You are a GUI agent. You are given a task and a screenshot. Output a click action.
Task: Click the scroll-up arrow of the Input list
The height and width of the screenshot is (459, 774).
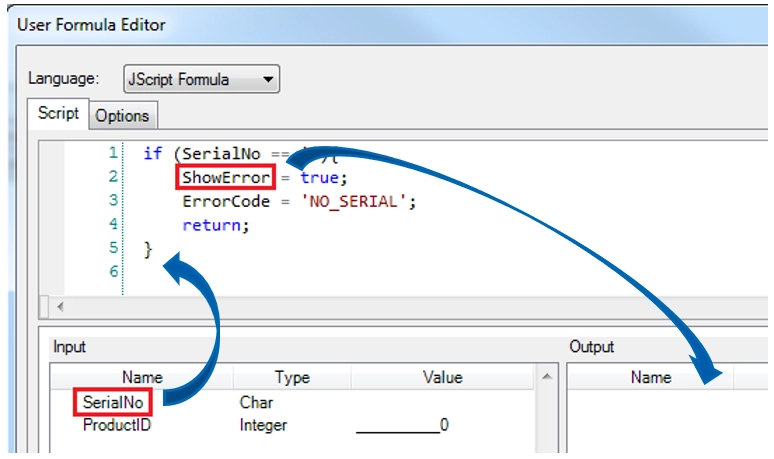[x=546, y=377]
